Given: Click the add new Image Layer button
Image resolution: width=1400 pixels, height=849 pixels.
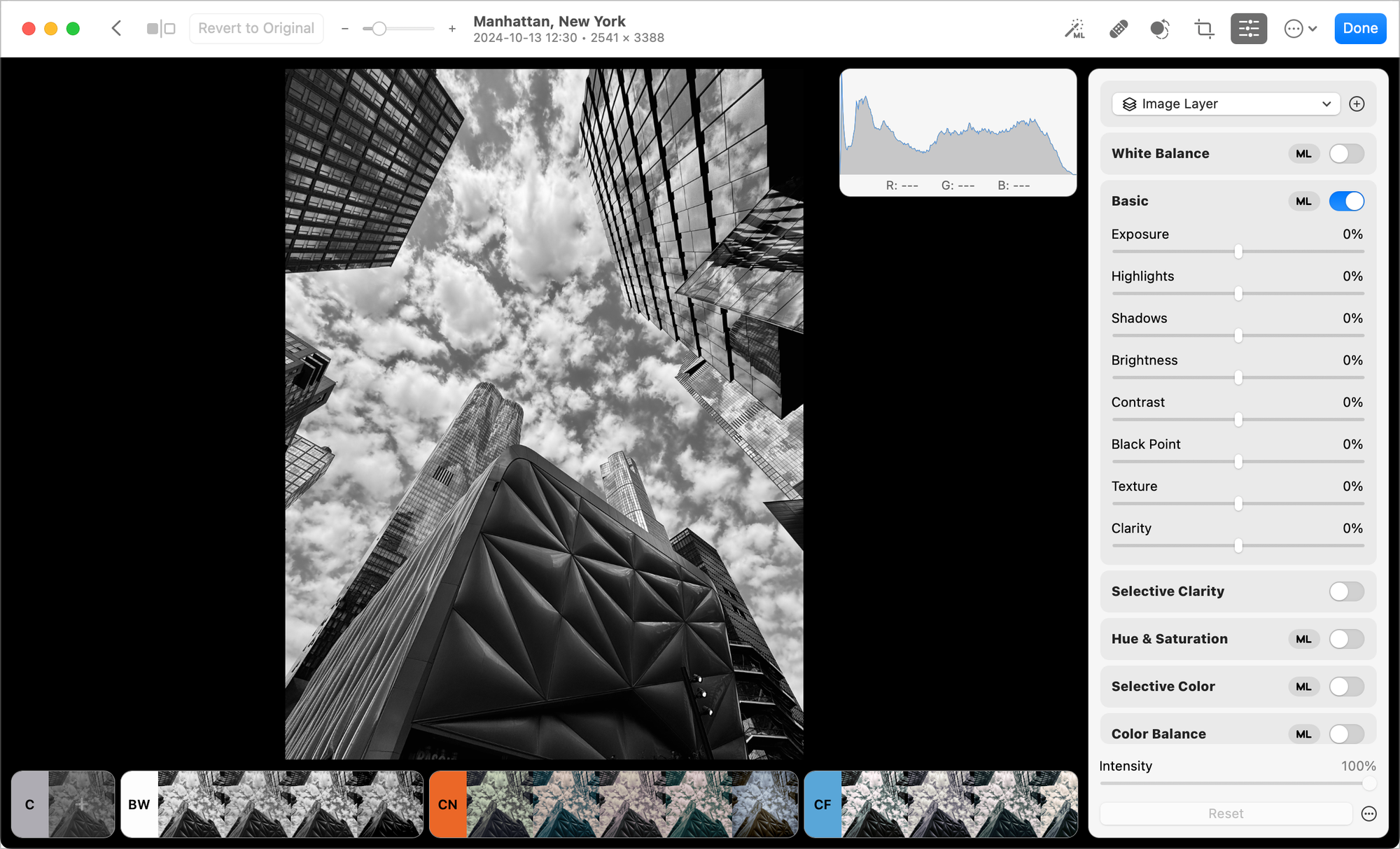Looking at the screenshot, I should 1356,103.
